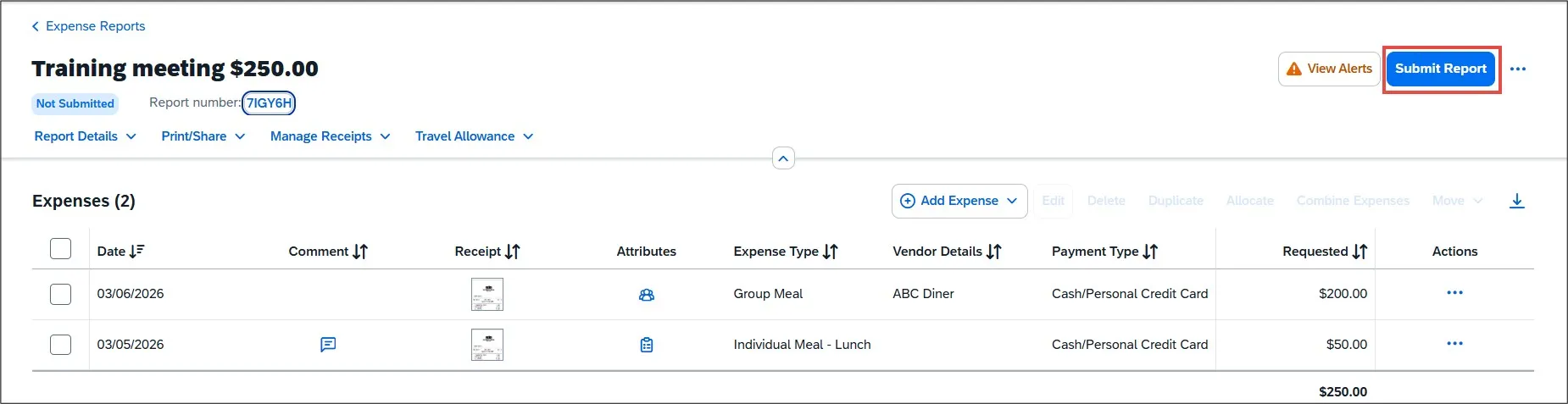The image size is (1568, 404).
Task: Open Group Meal receipt thumbnail
Action: (x=487, y=294)
